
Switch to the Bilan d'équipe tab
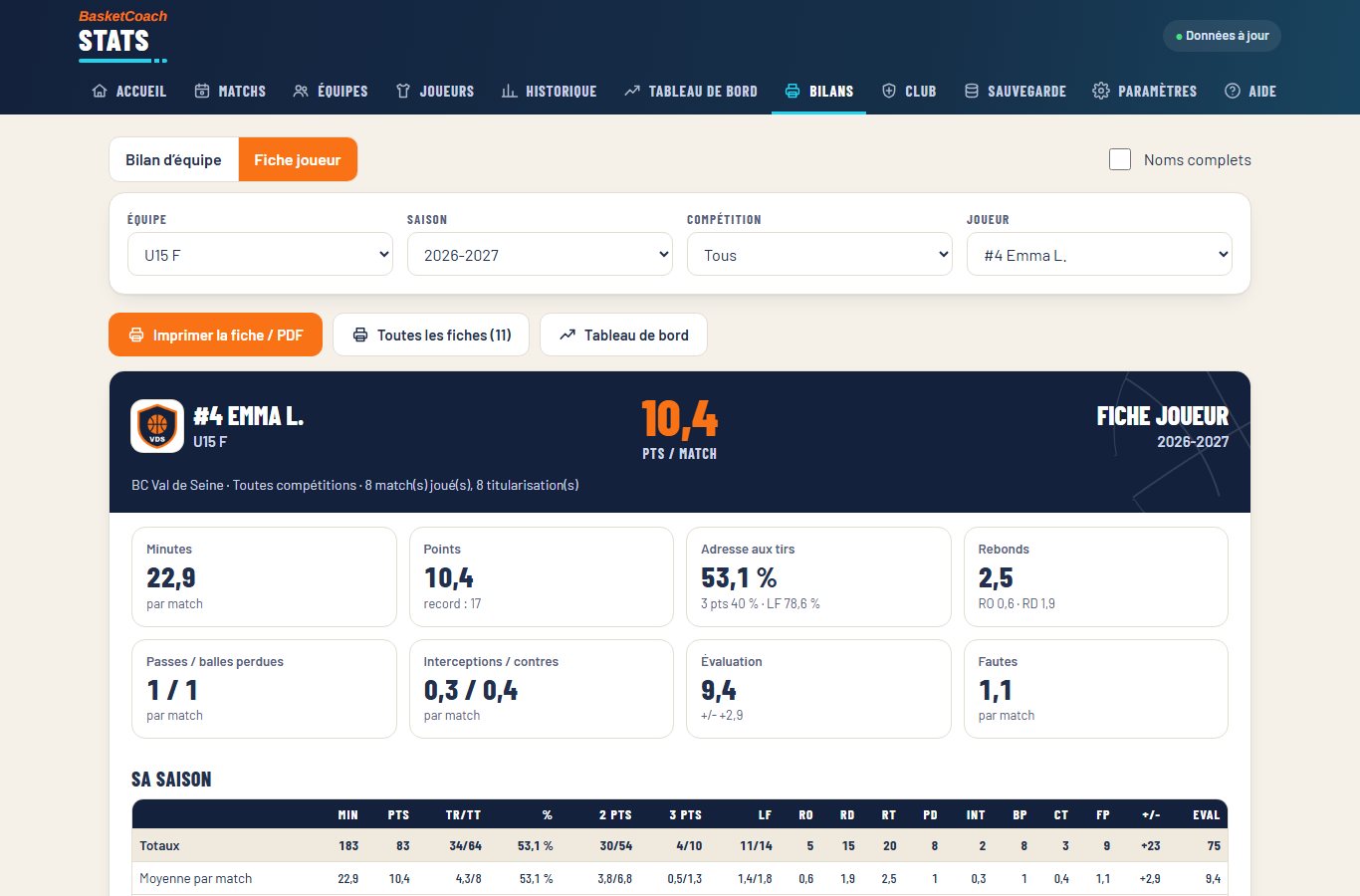(x=173, y=159)
